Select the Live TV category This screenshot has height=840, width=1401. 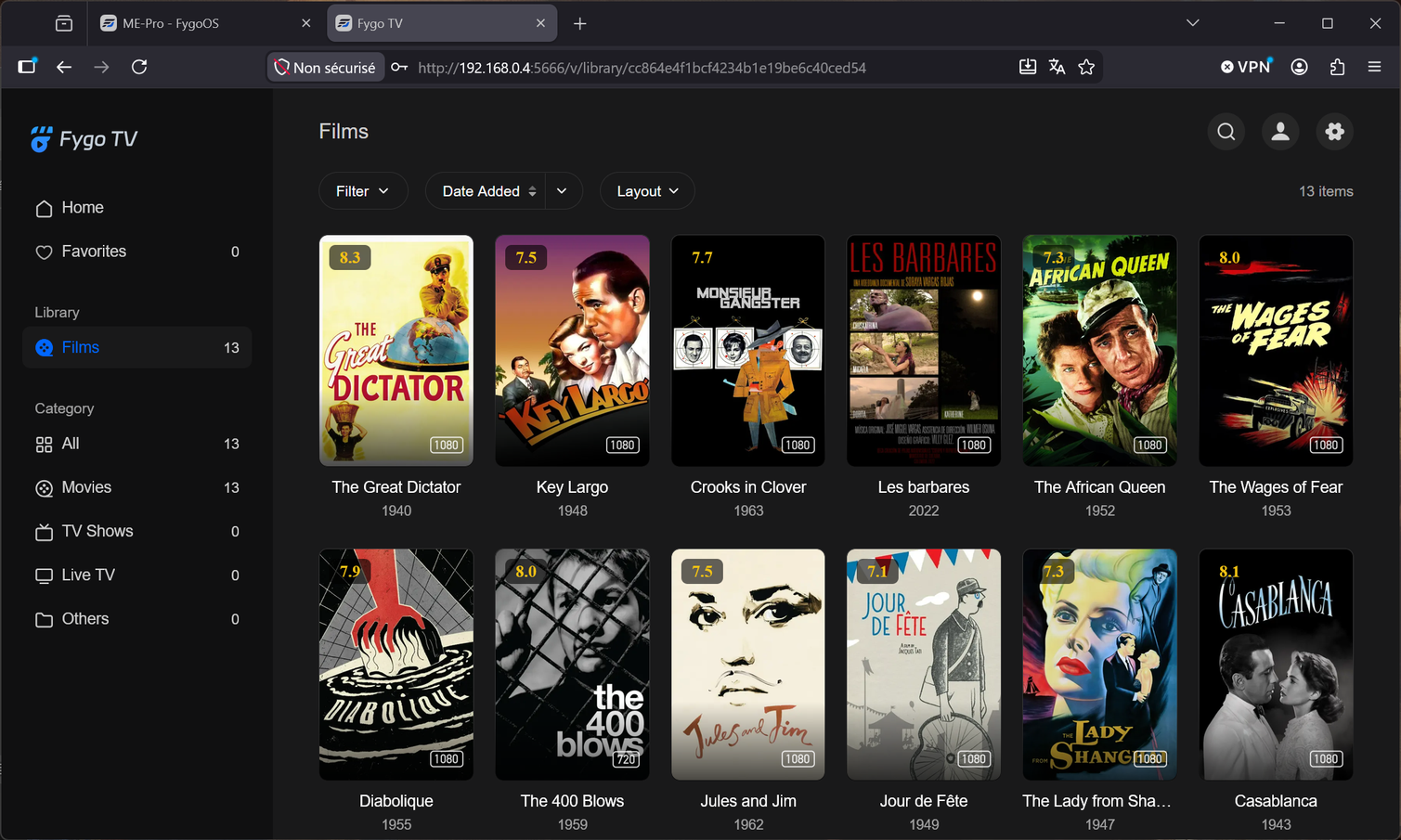(137, 575)
